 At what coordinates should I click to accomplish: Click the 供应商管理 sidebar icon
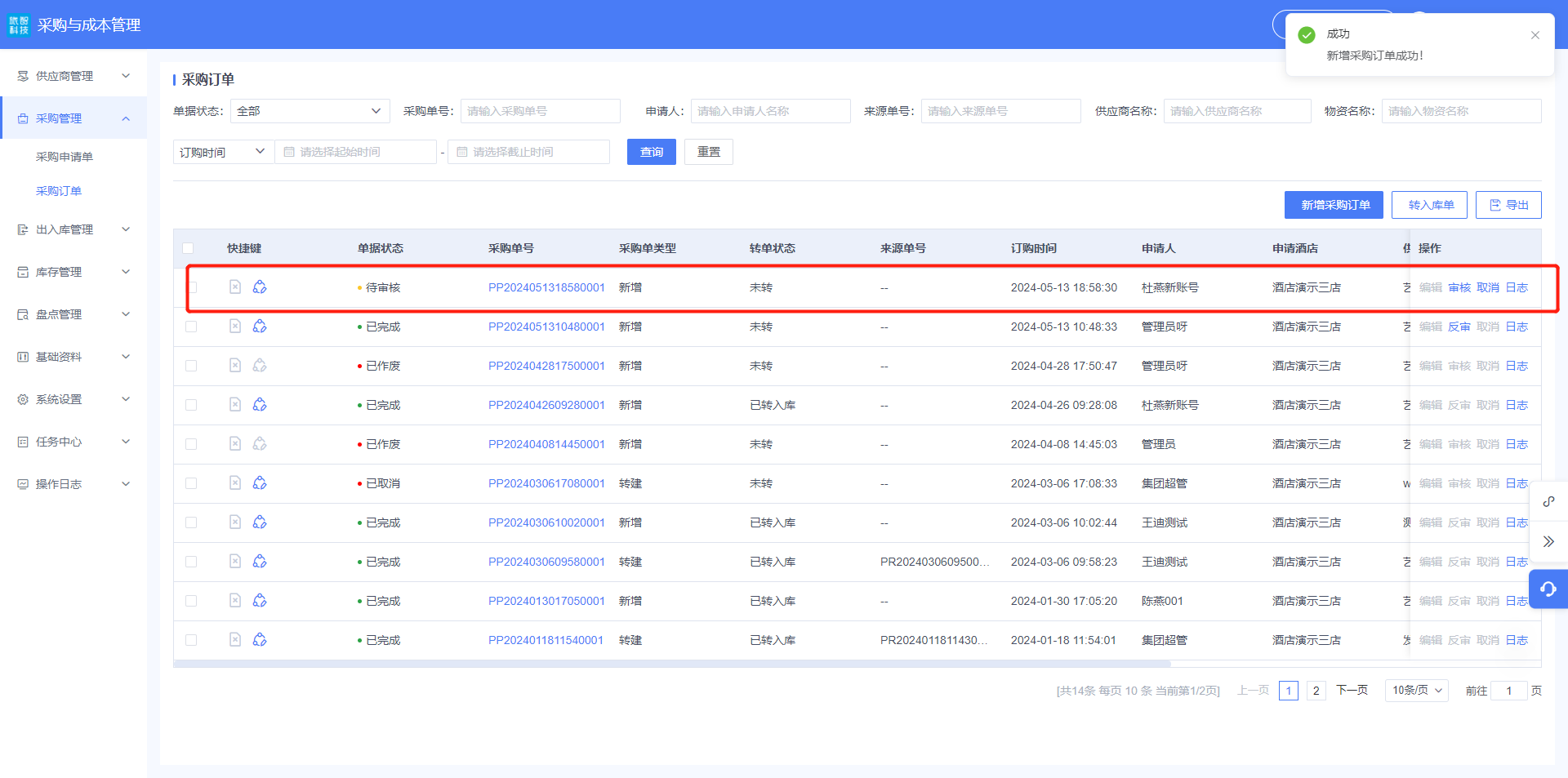[x=23, y=76]
